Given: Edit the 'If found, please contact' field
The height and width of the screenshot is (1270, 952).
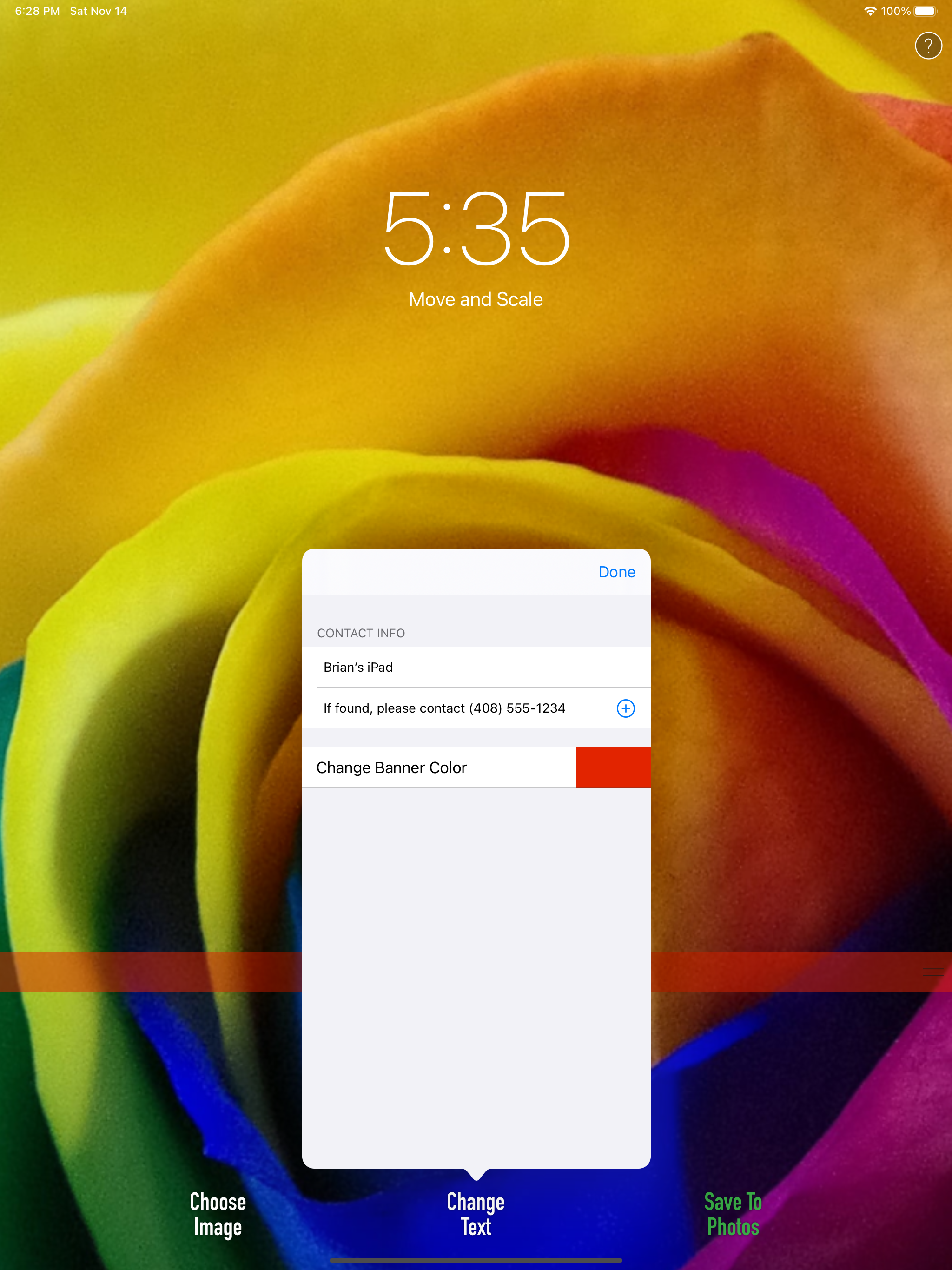Looking at the screenshot, I should click(x=444, y=708).
